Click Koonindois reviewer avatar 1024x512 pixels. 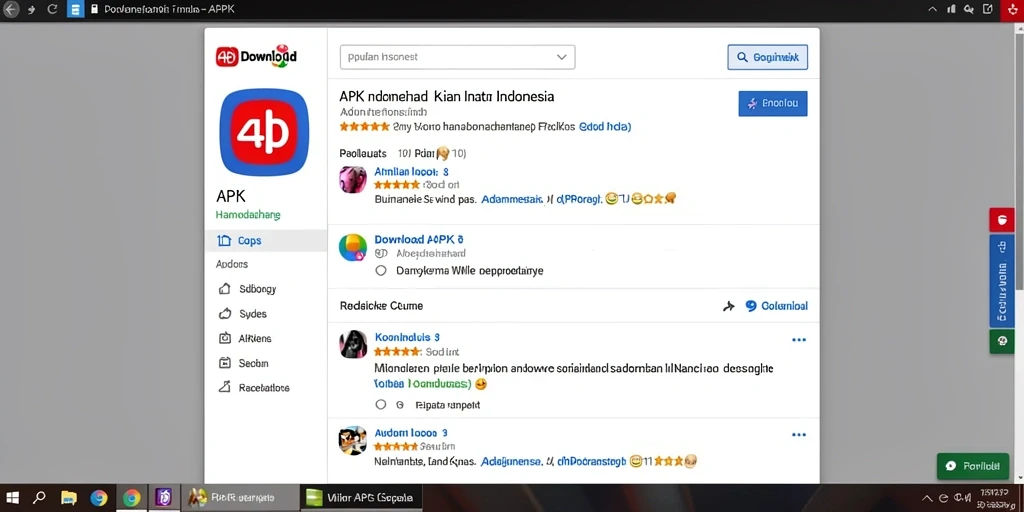(353, 344)
